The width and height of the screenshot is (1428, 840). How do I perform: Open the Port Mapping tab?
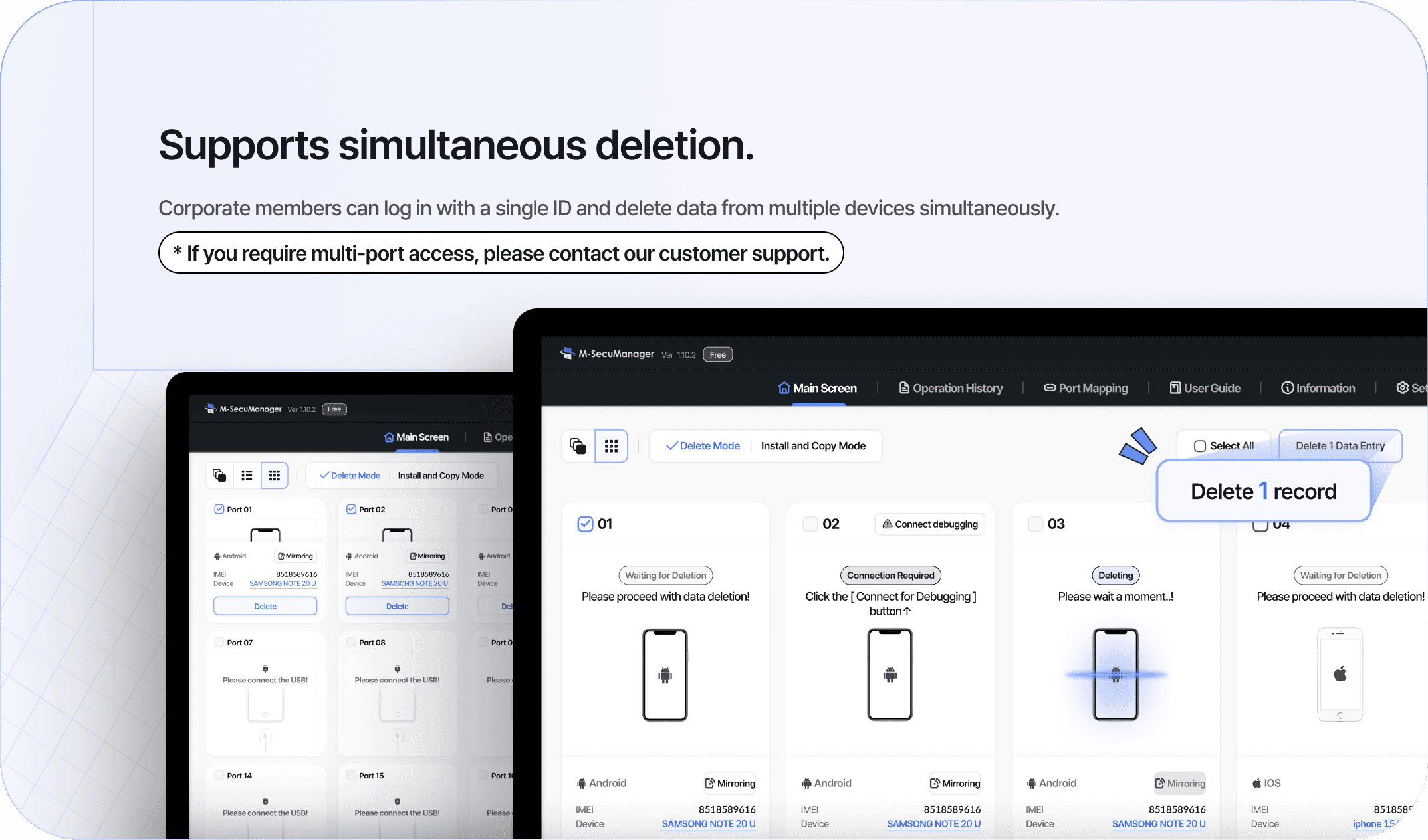coord(1086,388)
